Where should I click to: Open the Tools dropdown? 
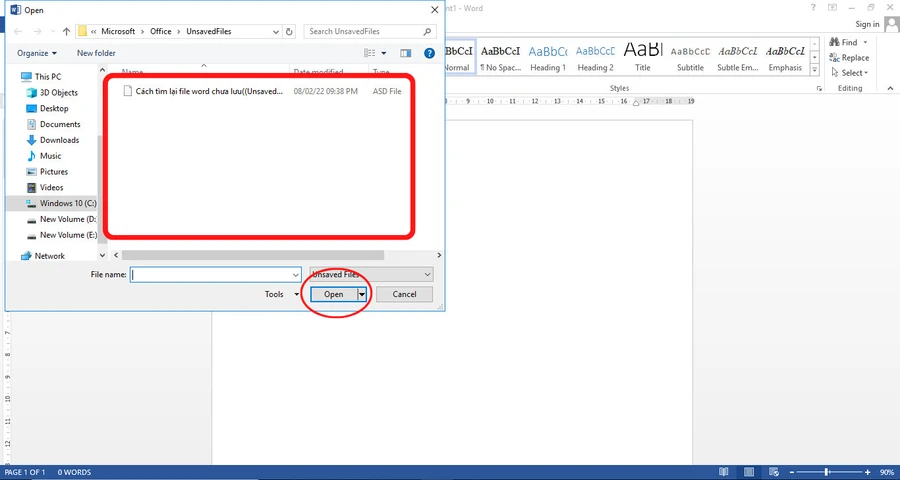pyautogui.click(x=282, y=294)
